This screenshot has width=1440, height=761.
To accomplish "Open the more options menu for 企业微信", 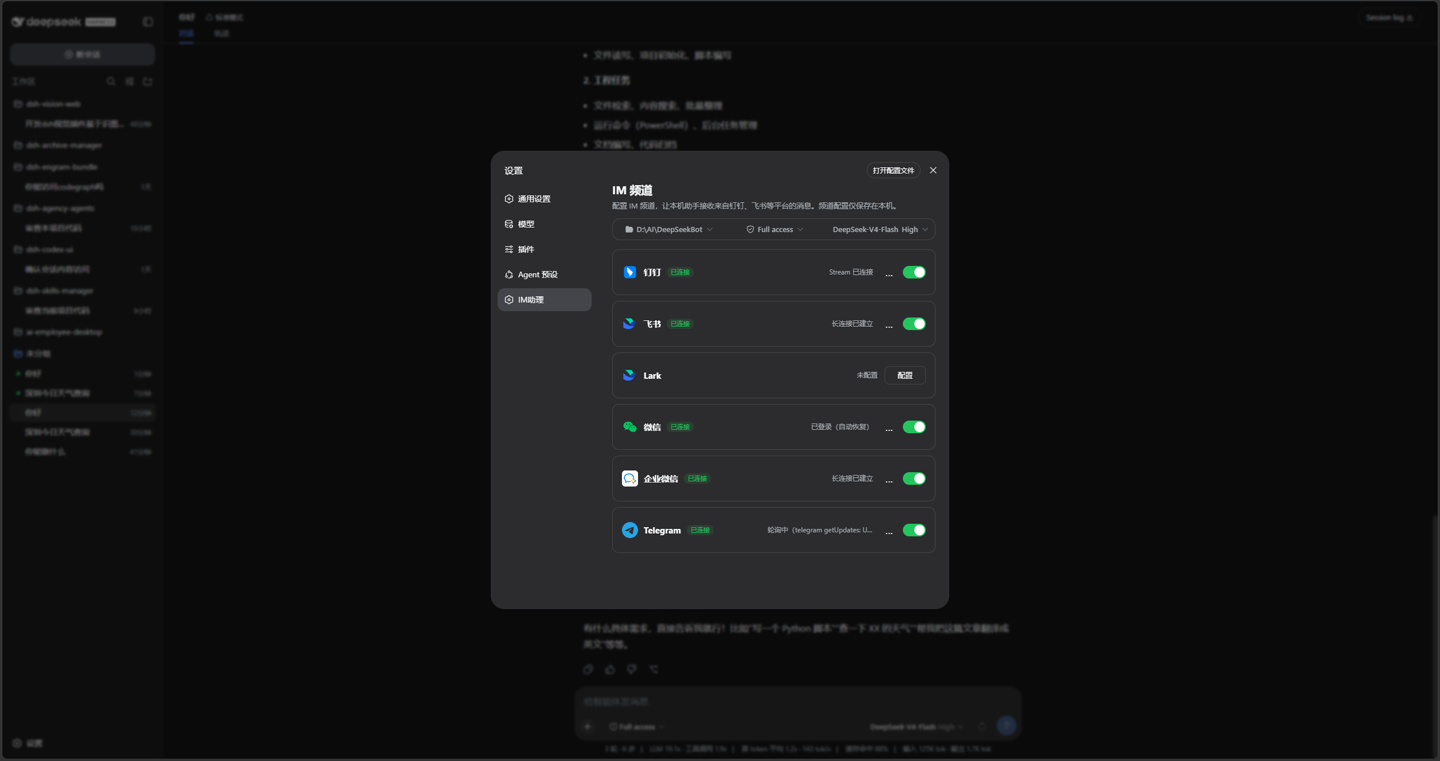I will point(889,480).
